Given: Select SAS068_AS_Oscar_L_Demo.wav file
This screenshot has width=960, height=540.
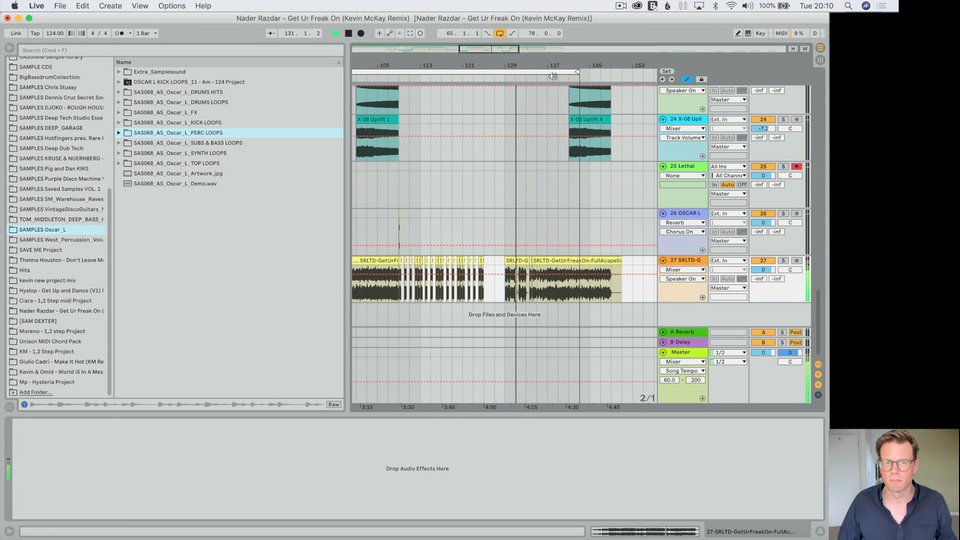Looking at the screenshot, I should pos(175,183).
